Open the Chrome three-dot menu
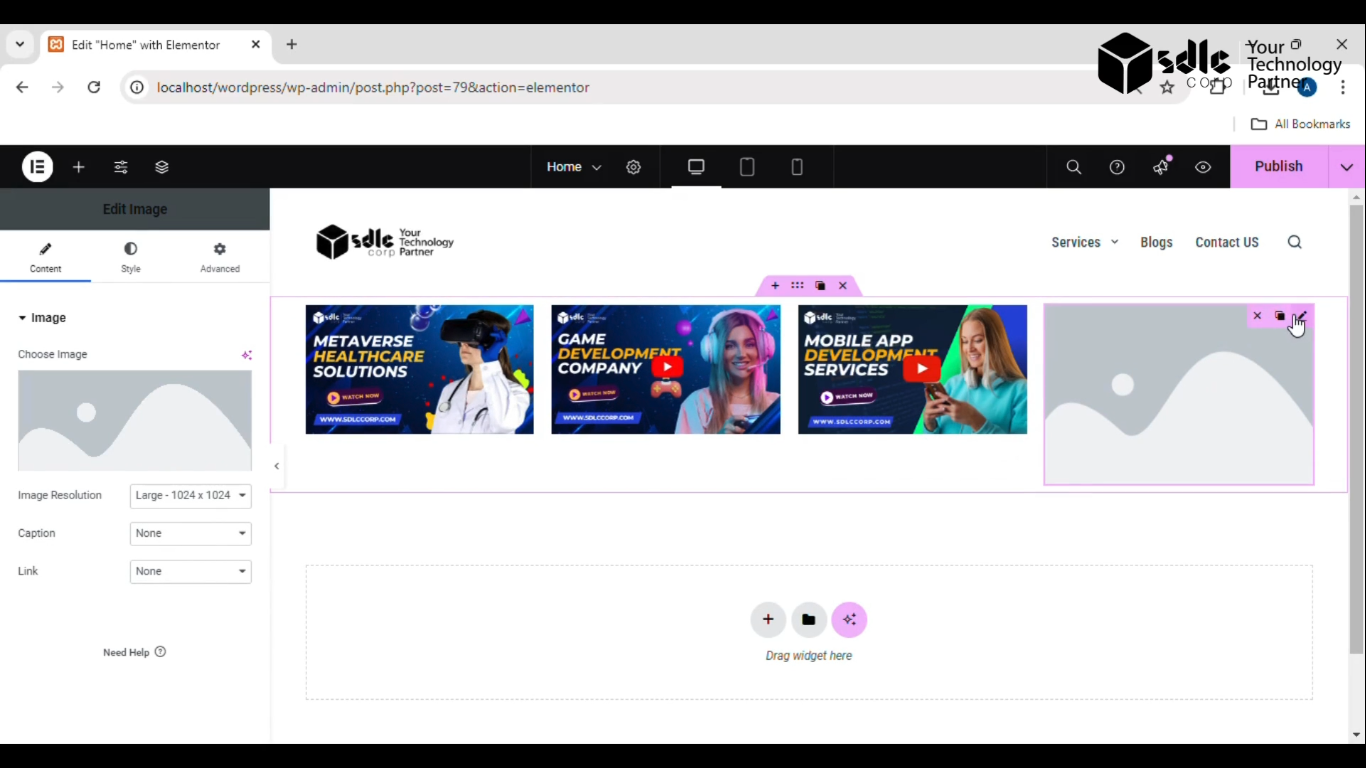 pos(1343,88)
